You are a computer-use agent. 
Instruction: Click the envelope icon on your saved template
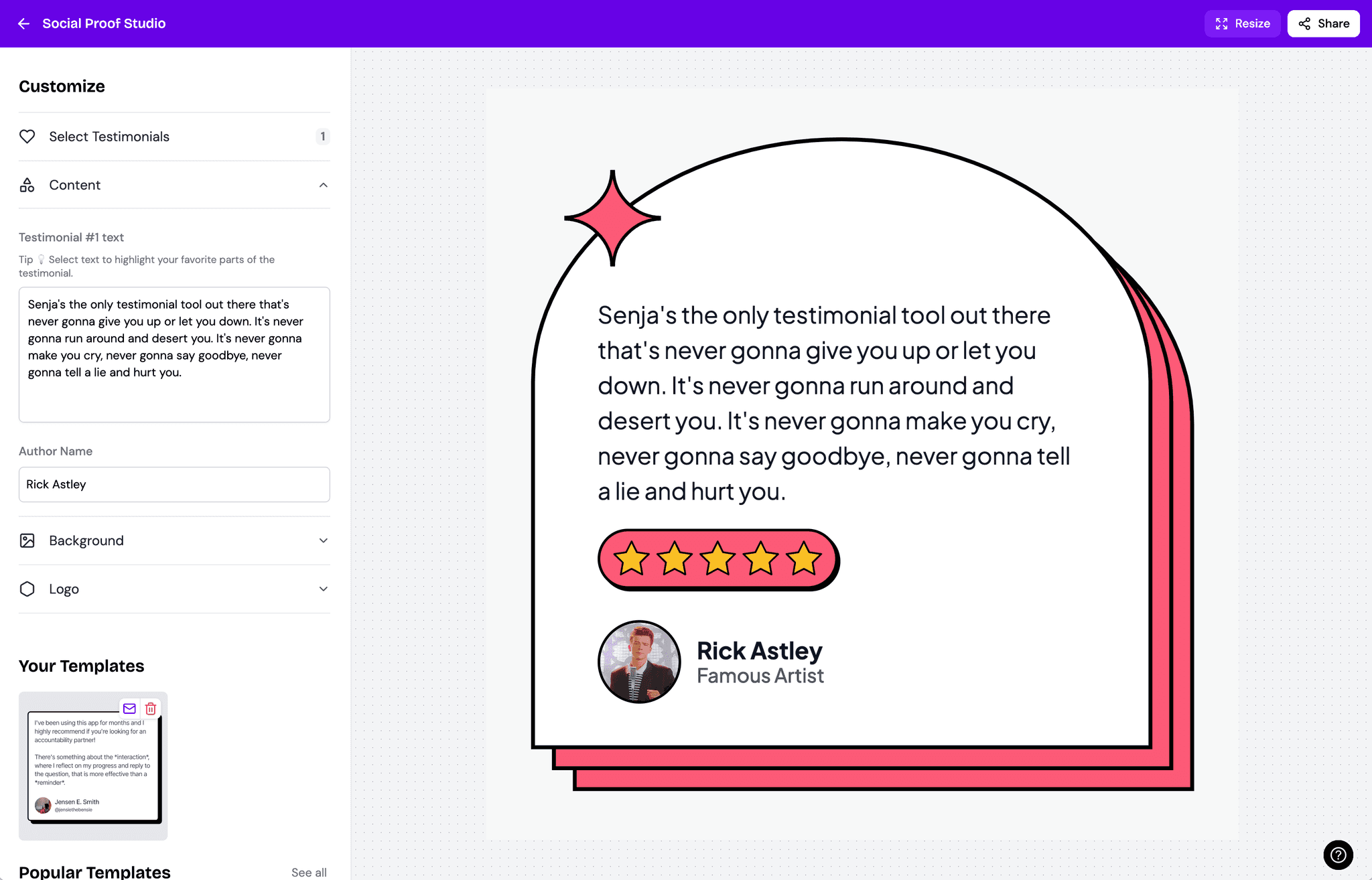pyautogui.click(x=129, y=709)
